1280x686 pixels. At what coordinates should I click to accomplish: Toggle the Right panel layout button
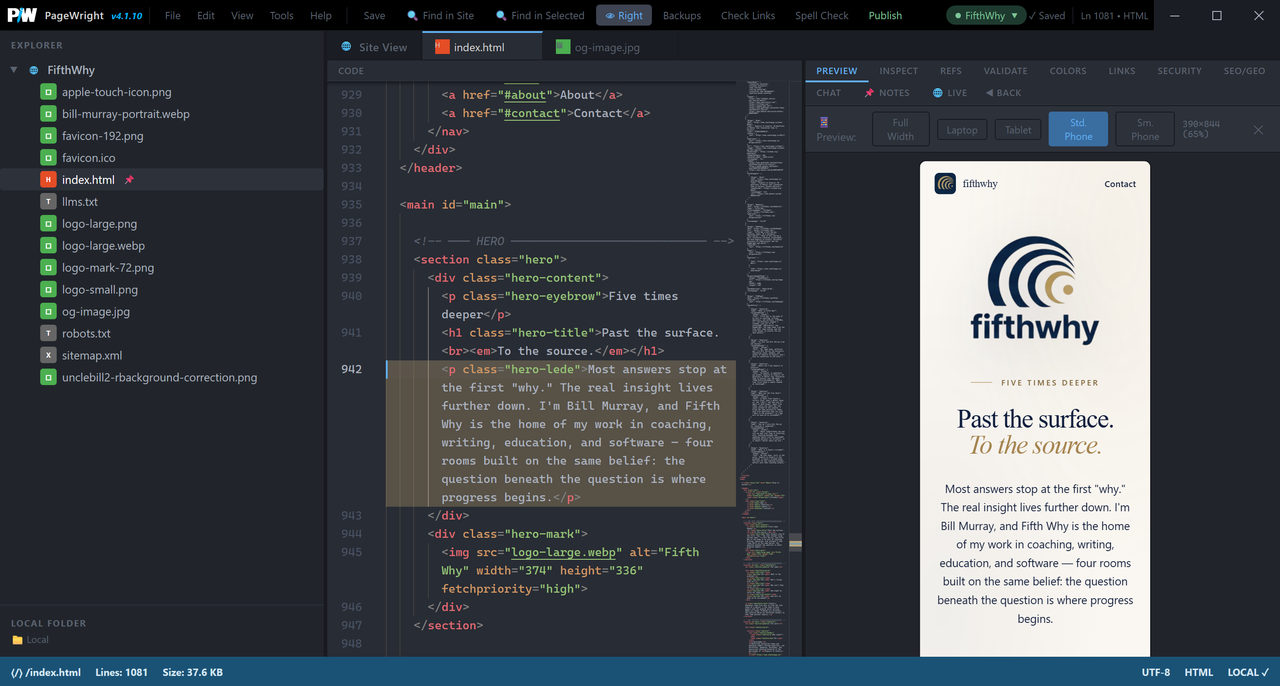(624, 16)
